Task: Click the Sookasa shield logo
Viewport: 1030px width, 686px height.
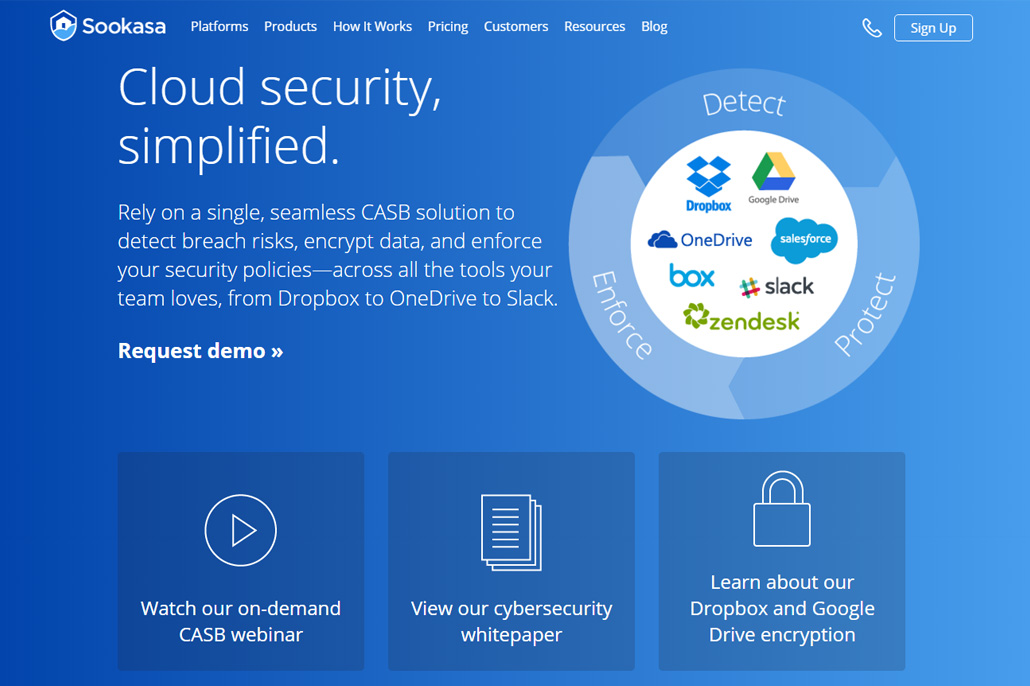Action: (63, 26)
